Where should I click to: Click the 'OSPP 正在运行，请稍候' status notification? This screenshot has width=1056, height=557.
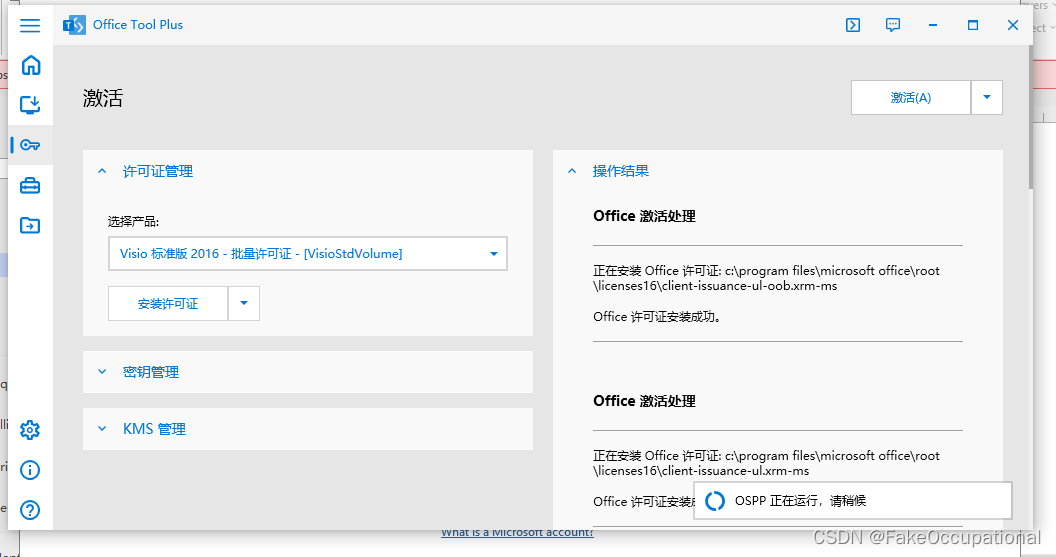(853, 500)
